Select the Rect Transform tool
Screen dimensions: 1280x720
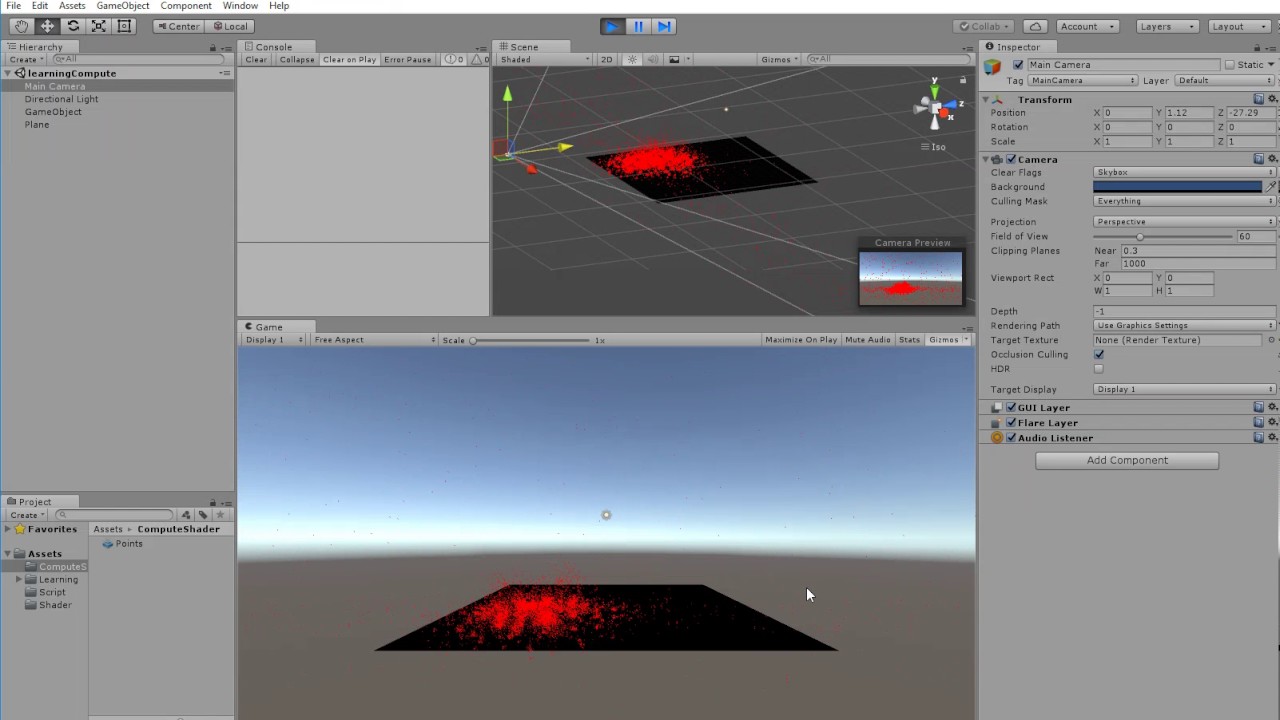(125, 26)
